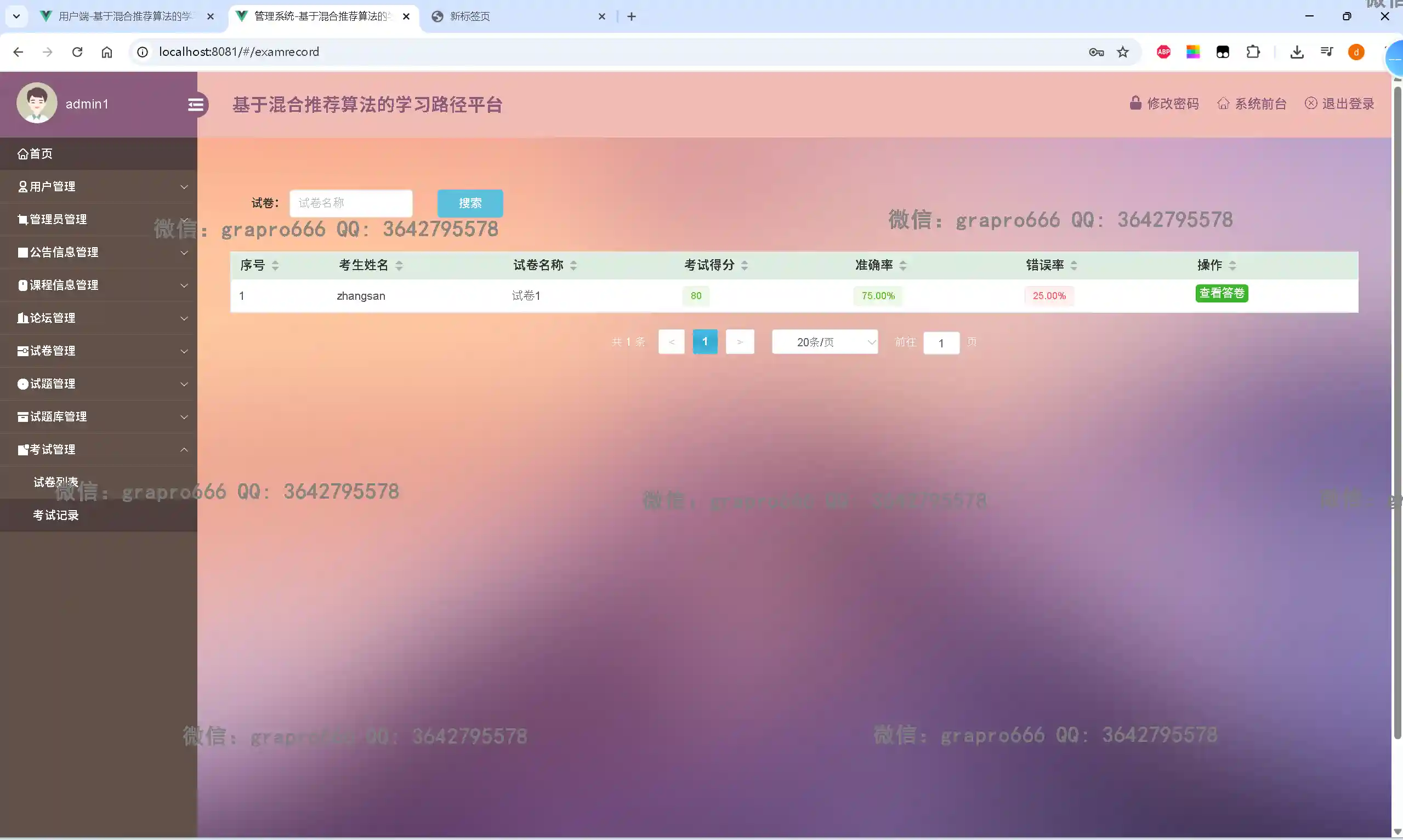Select 试卷列表 in the sidebar
This screenshot has height=840, width=1403.
click(55, 482)
